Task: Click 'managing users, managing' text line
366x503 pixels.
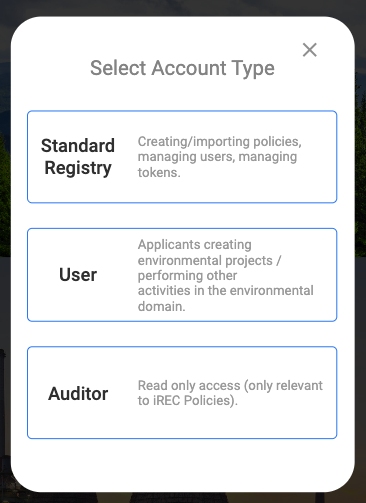Action: click(x=217, y=157)
